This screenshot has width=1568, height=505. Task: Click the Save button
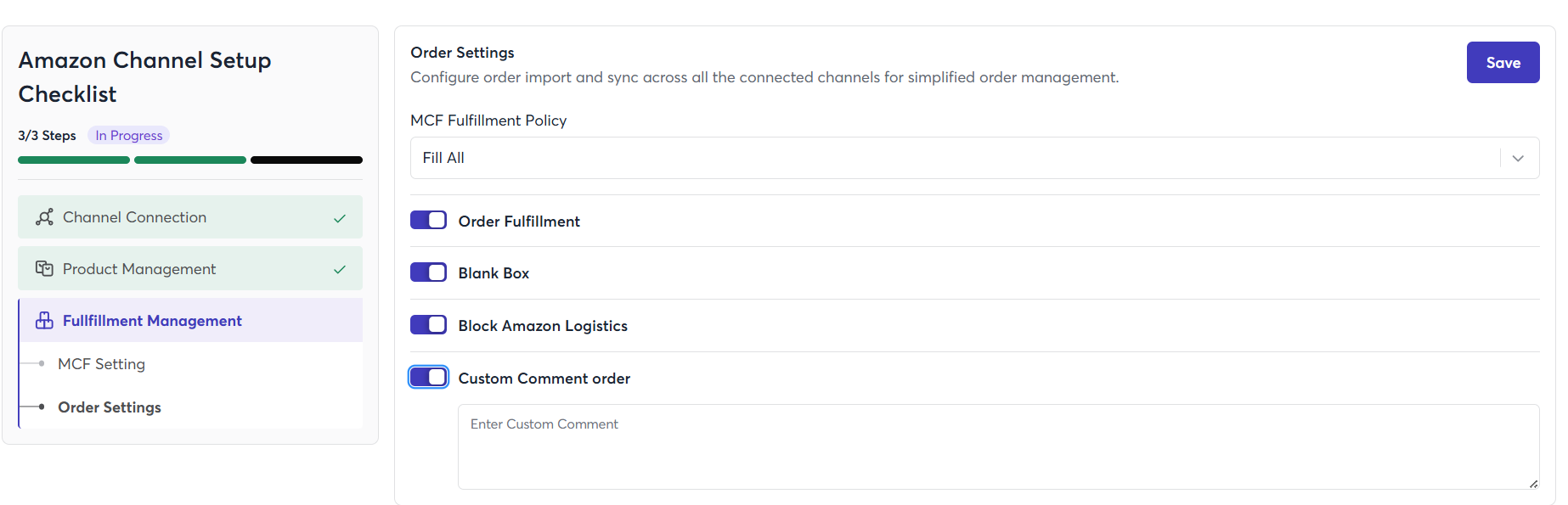[x=1503, y=63]
